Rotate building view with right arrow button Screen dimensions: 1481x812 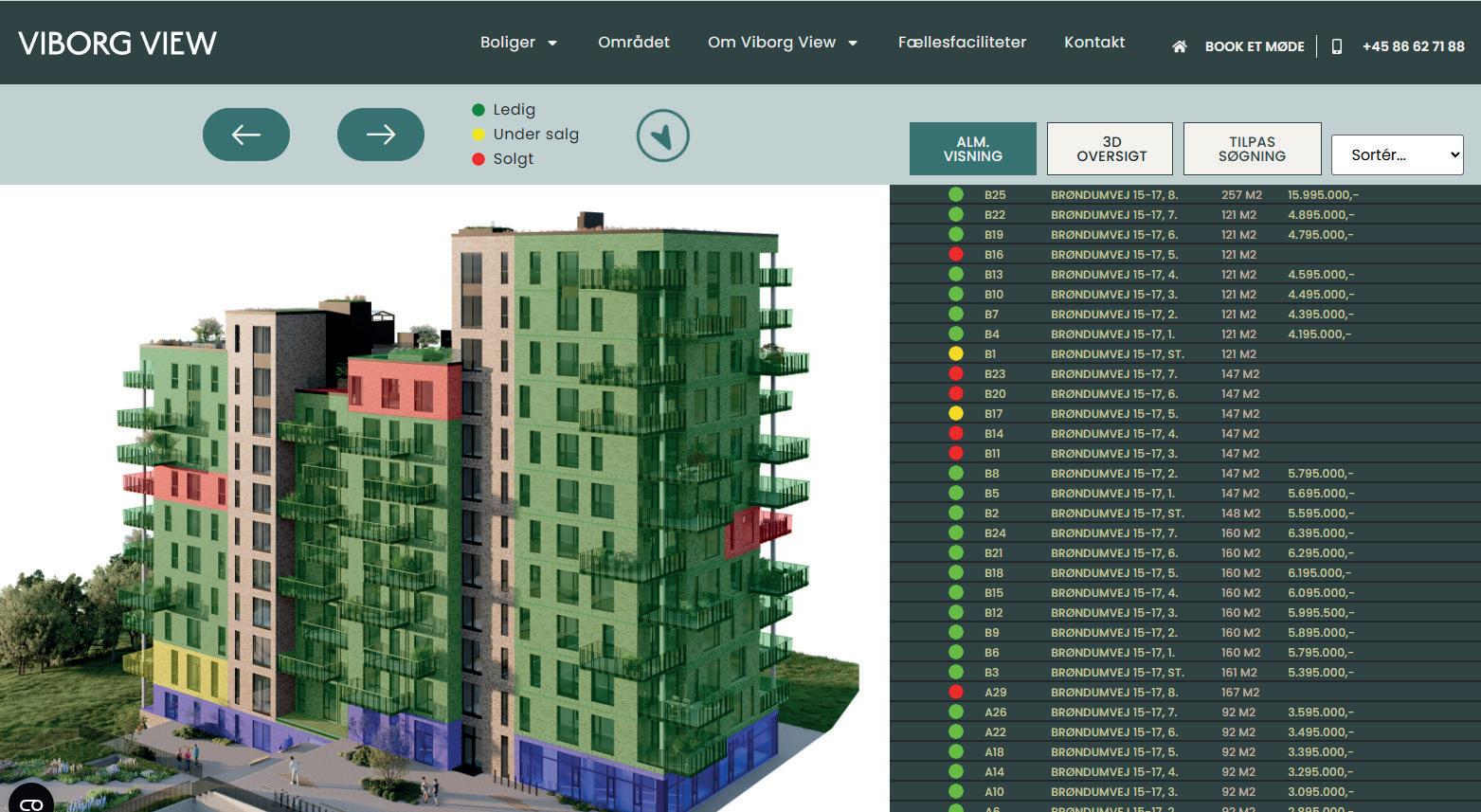(x=381, y=135)
